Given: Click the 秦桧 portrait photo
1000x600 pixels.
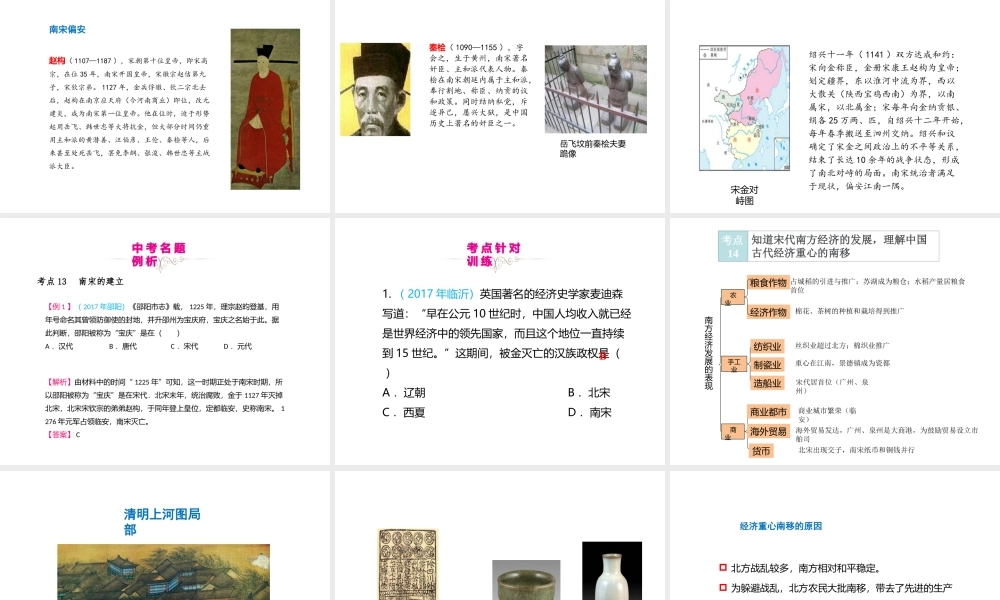Looking at the screenshot, I should 375,89.
